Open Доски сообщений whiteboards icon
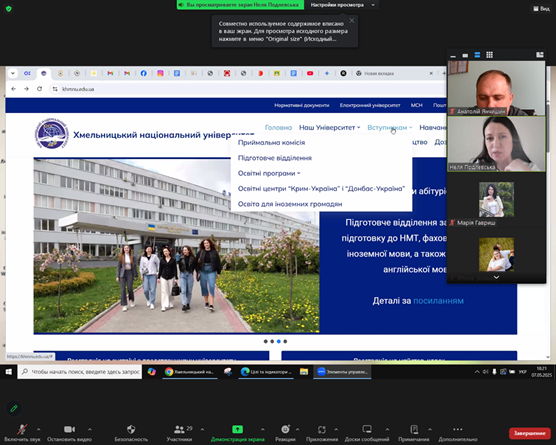 coord(367,429)
